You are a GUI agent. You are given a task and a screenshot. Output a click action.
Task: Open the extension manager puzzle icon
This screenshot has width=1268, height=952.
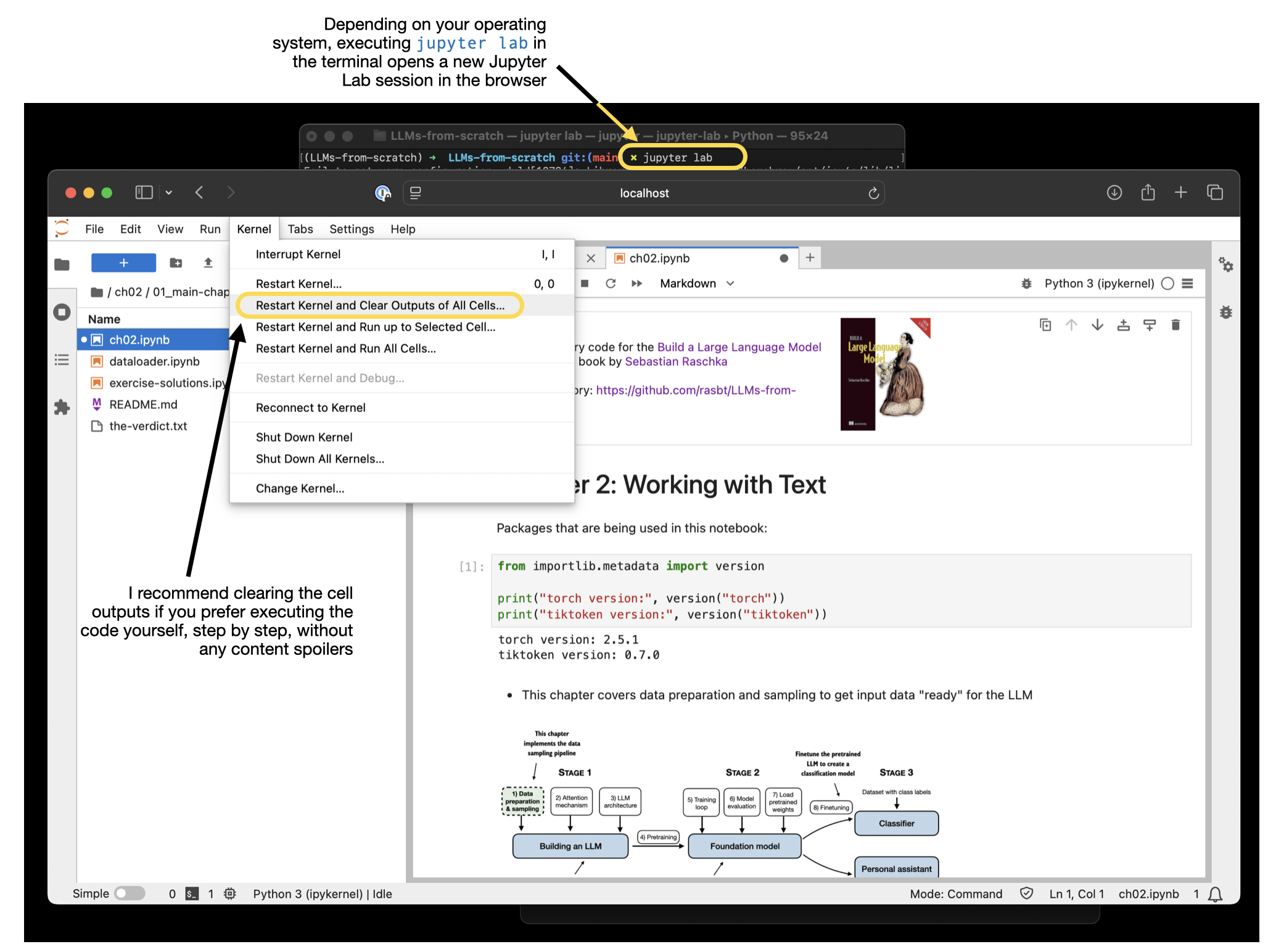click(x=62, y=407)
